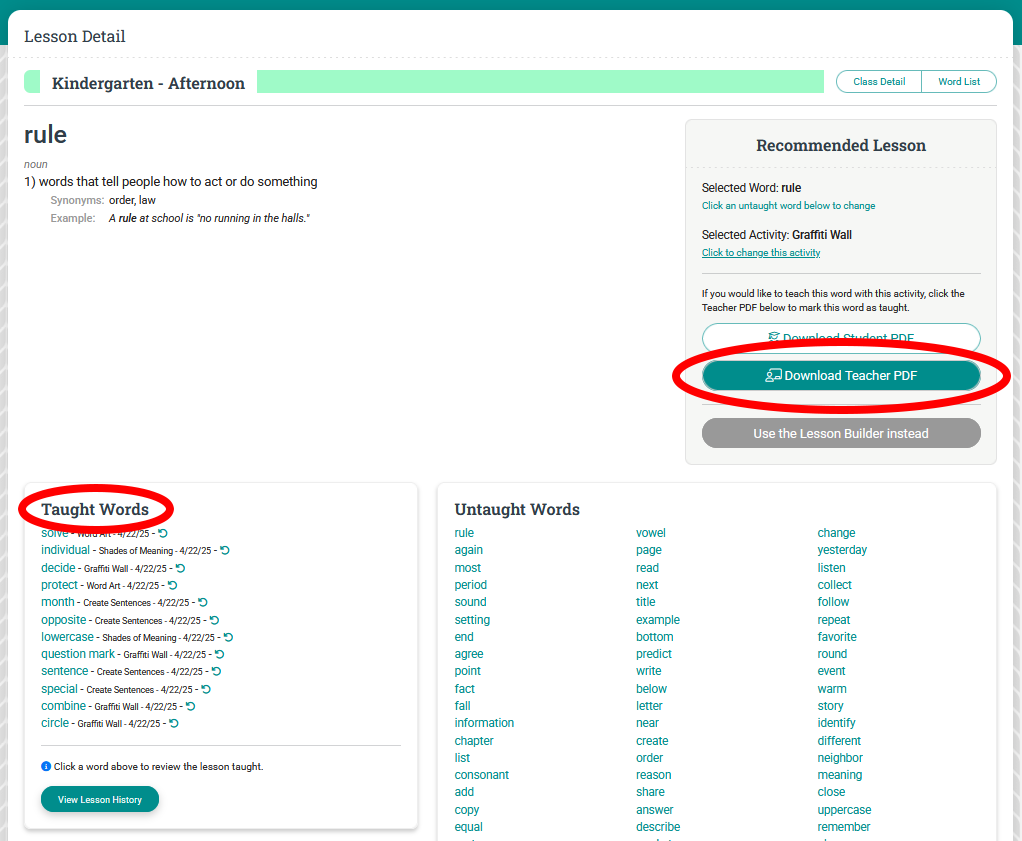Screen dimensions: 1022x841
Task: Pick 'yesterday' from the Untaught Words list
Action: click(842, 550)
